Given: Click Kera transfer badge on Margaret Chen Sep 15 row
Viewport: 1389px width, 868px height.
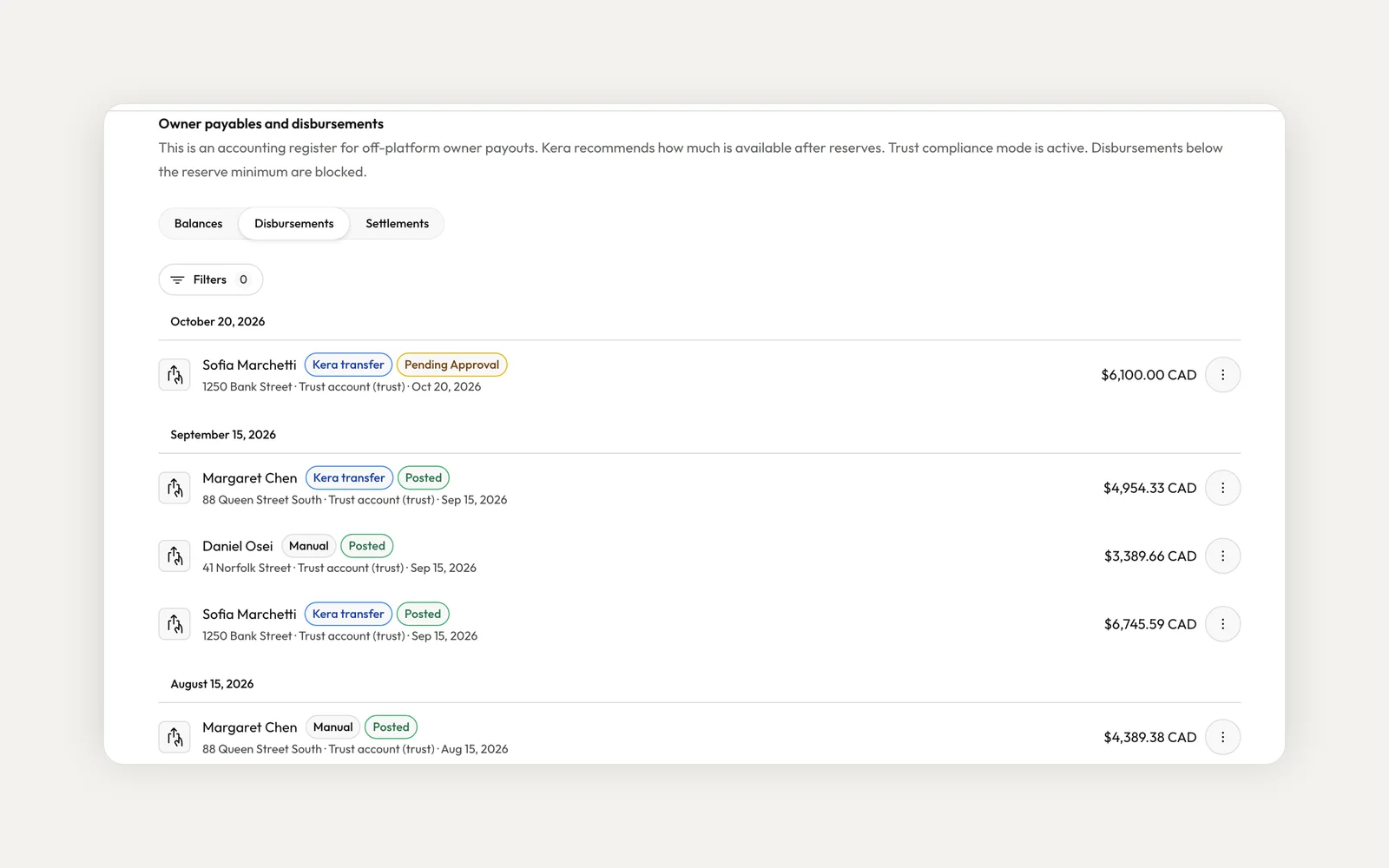Looking at the screenshot, I should coord(349,477).
